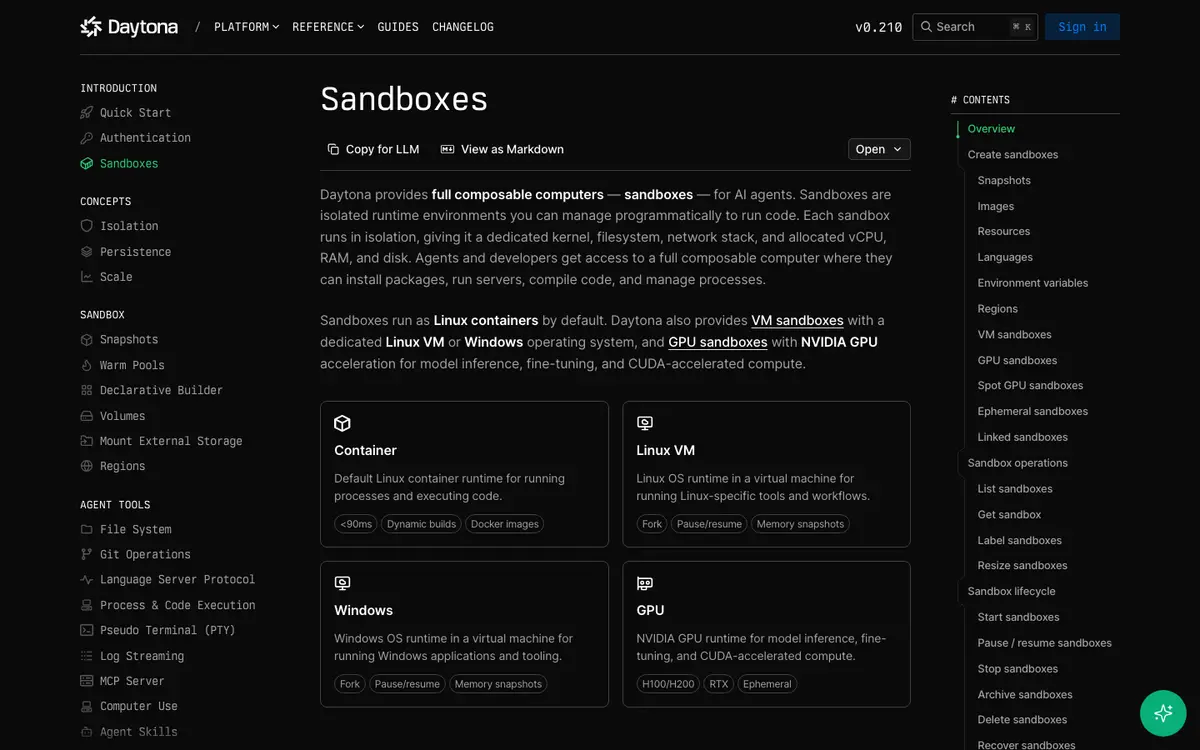Viewport: 1200px width, 750px height.
Task: Select Sandbox operations in contents
Action: [1018, 463]
